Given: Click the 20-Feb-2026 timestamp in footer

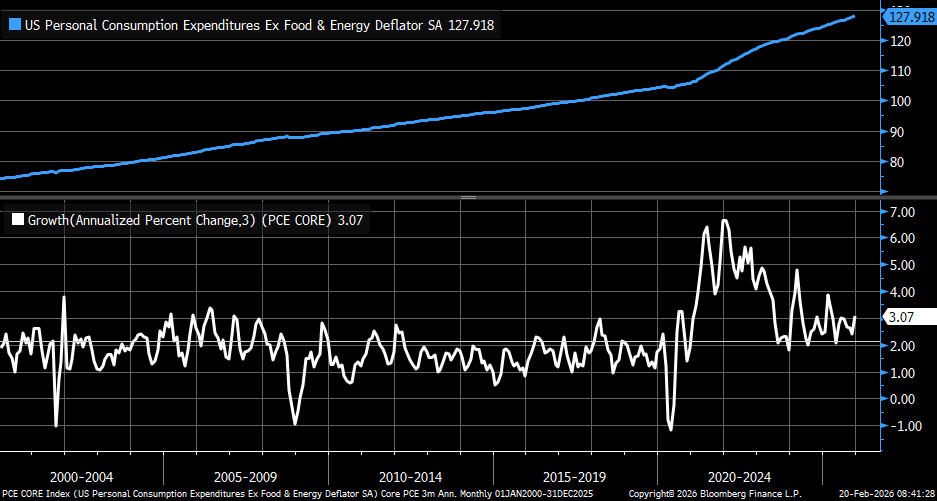Looking at the screenshot, I should pos(872,494).
